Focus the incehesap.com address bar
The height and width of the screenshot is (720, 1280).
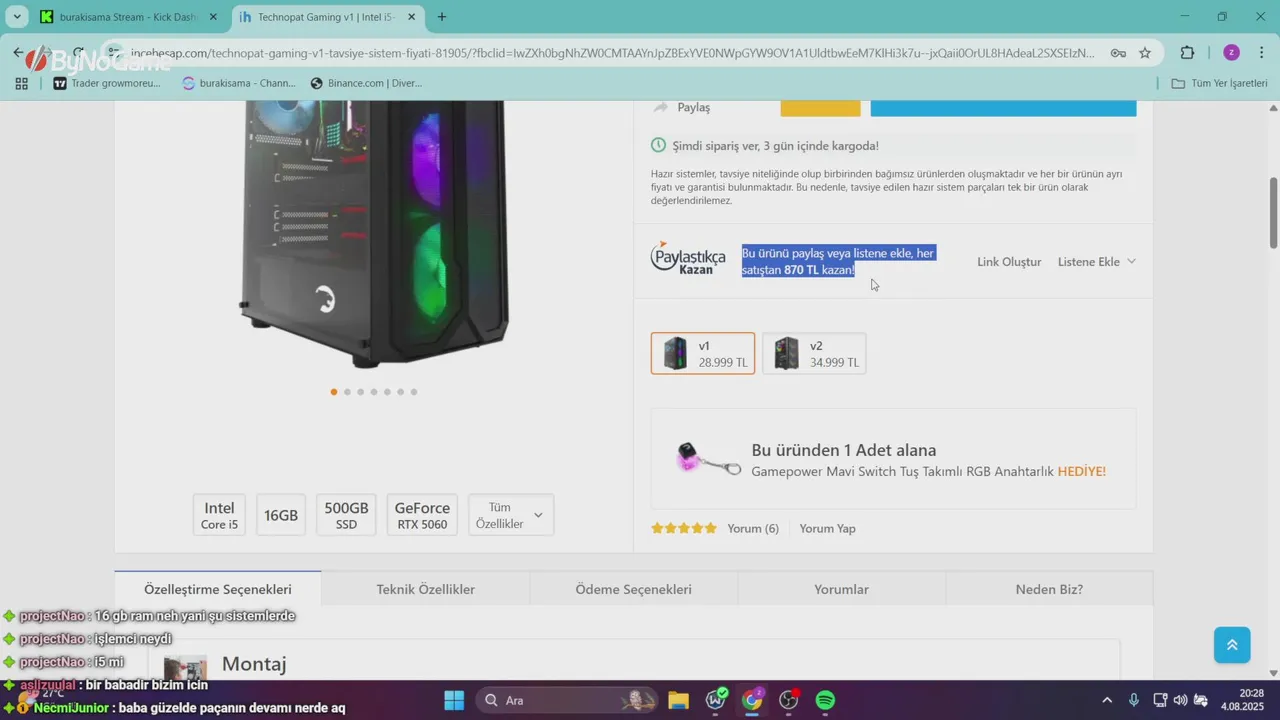coord(612,53)
